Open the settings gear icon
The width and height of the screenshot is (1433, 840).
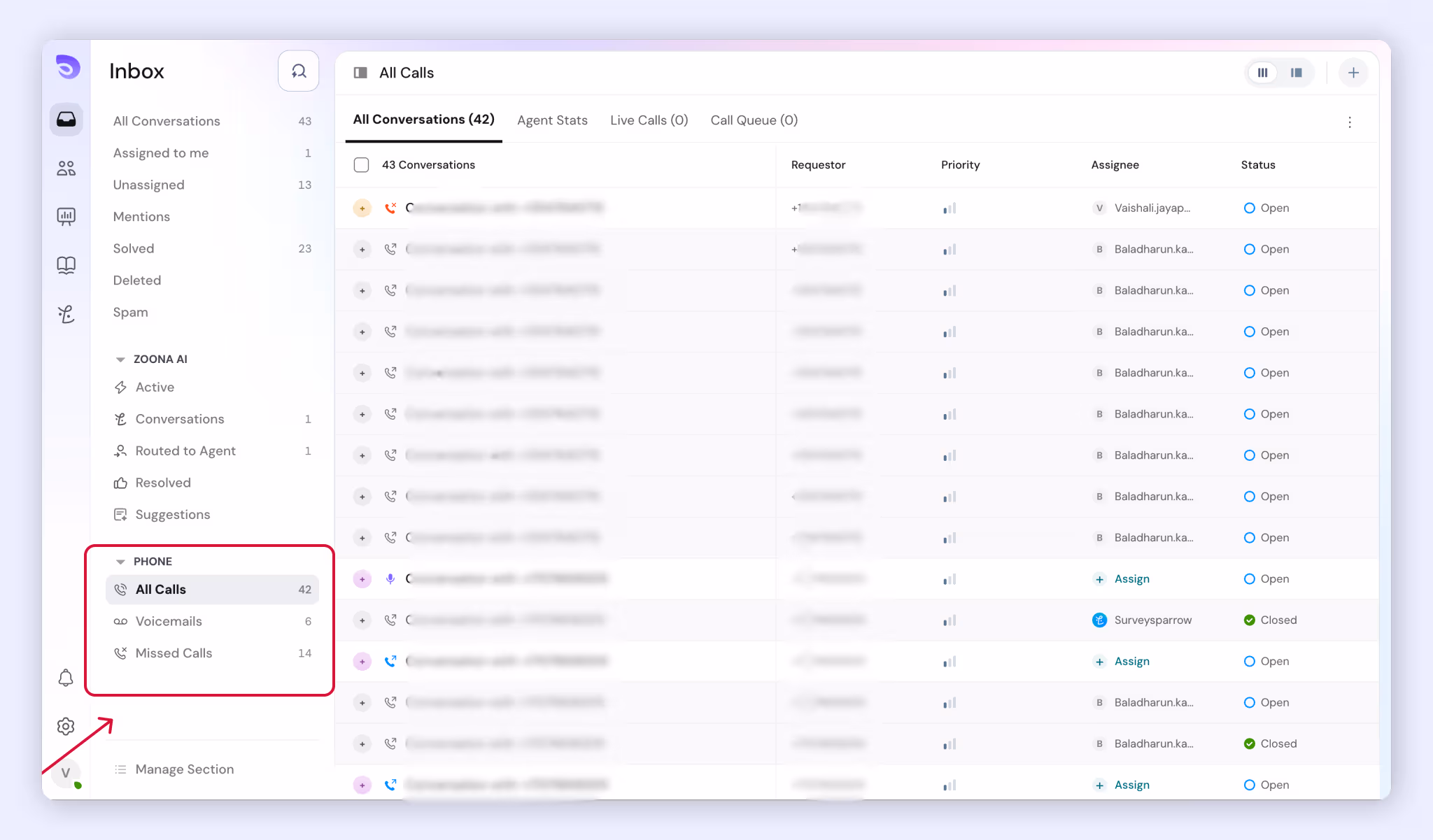pos(66,726)
